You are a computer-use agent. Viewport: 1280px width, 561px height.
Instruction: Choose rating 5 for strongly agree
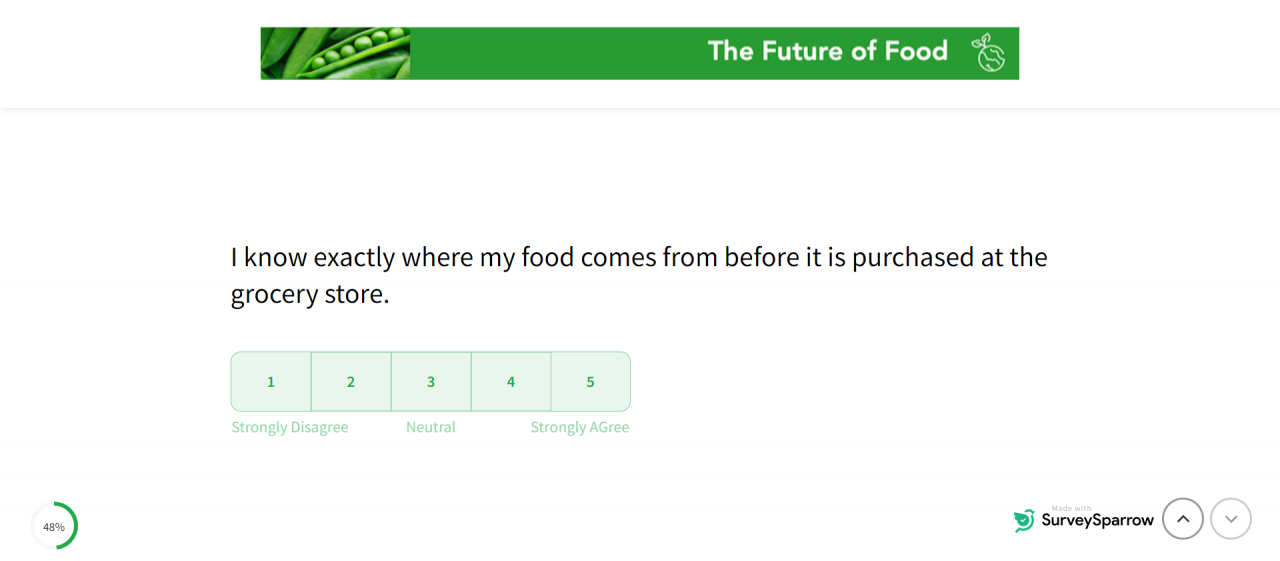click(590, 382)
